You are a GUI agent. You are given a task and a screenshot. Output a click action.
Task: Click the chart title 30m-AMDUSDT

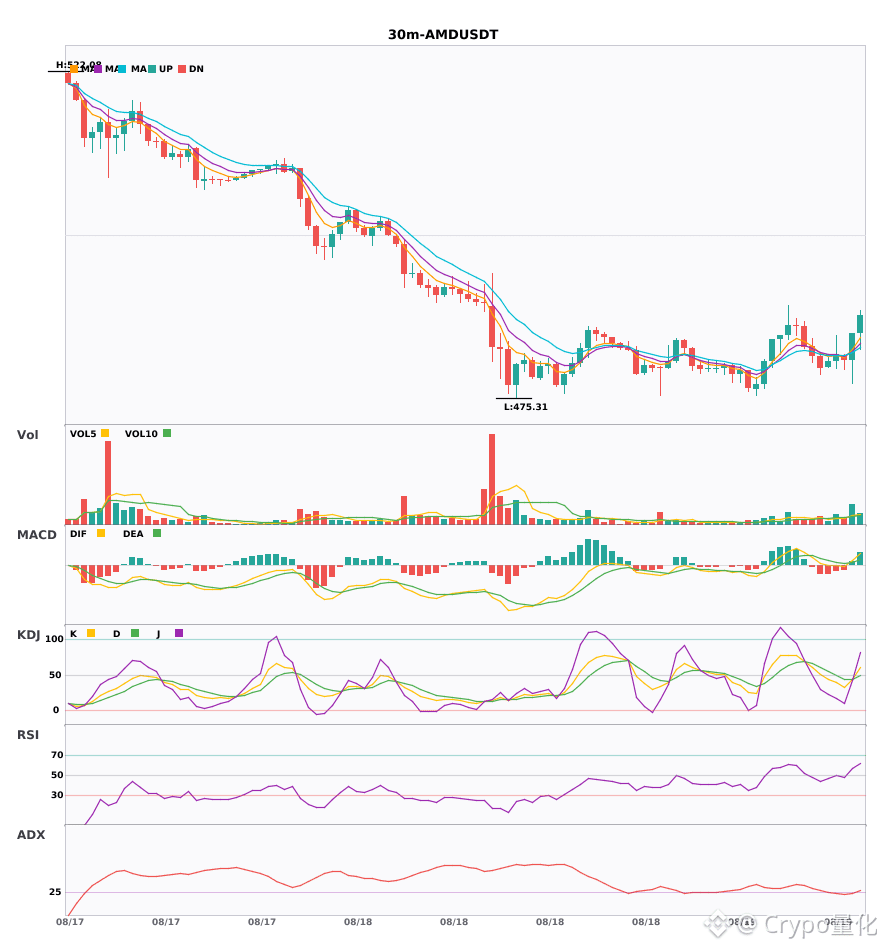pos(443,35)
